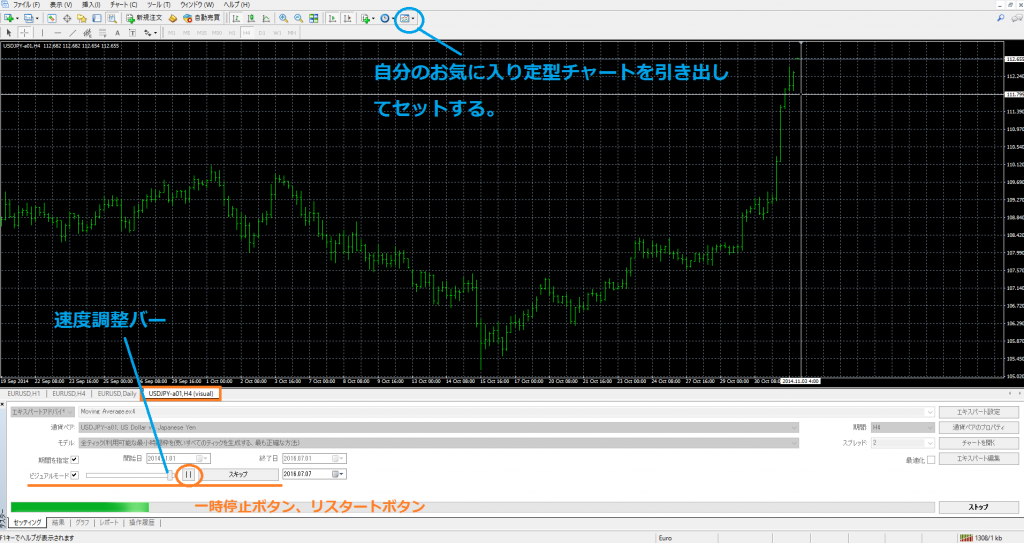Open the チャート menu

coord(123,5)
